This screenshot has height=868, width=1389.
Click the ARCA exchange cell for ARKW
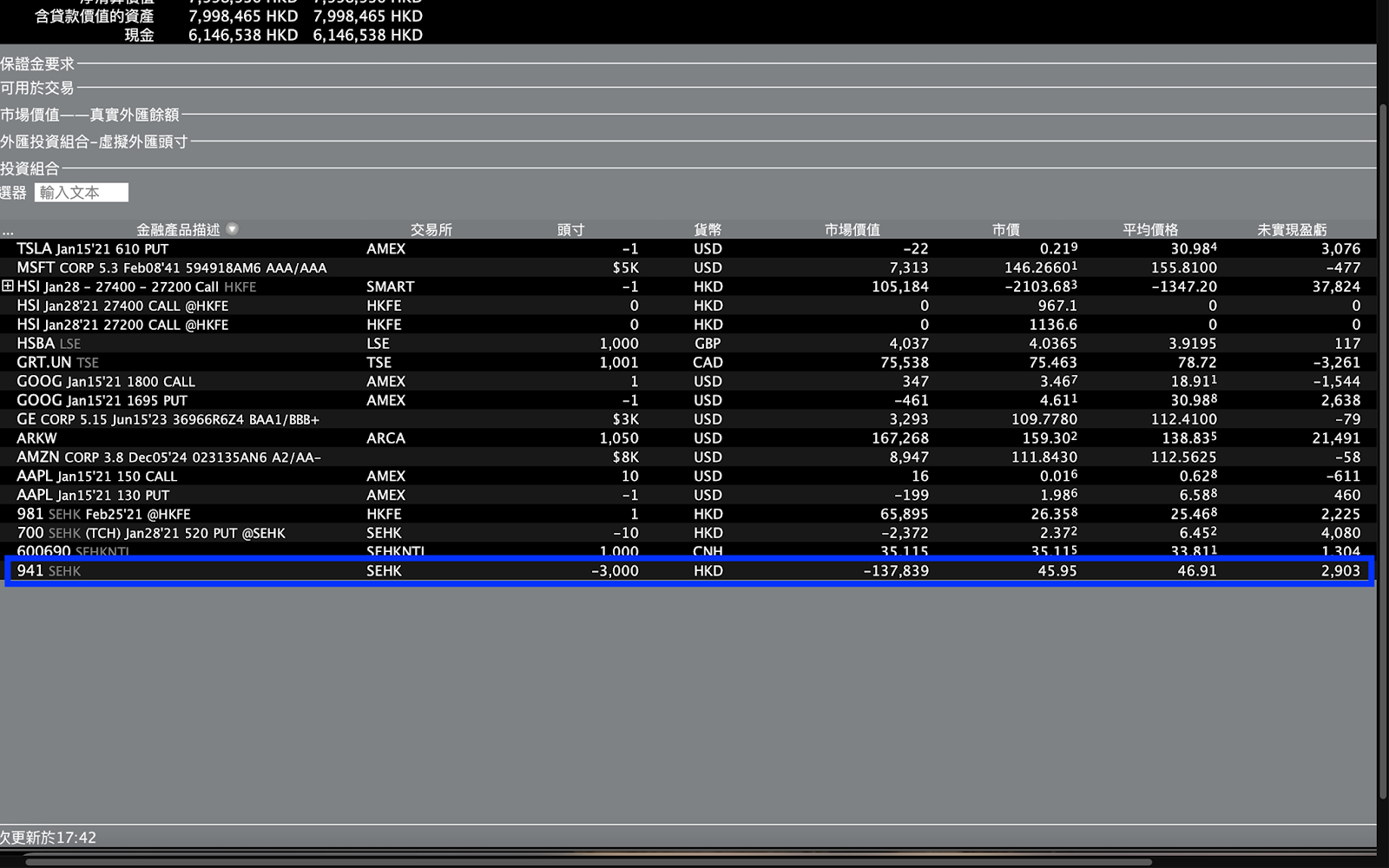pyautogui.click(x=385, y=438)
